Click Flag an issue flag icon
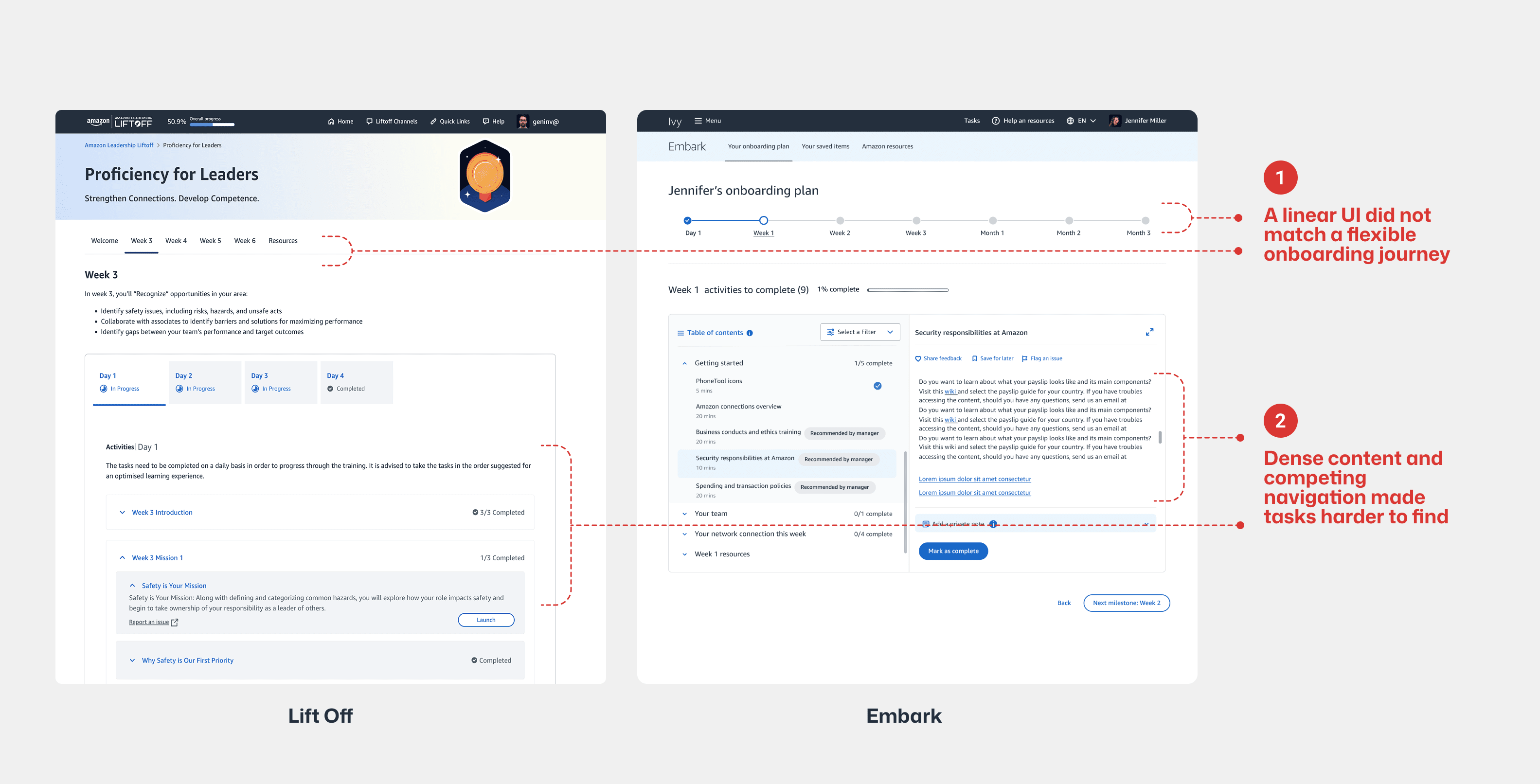1540x784 pixels. point(1025,358)
